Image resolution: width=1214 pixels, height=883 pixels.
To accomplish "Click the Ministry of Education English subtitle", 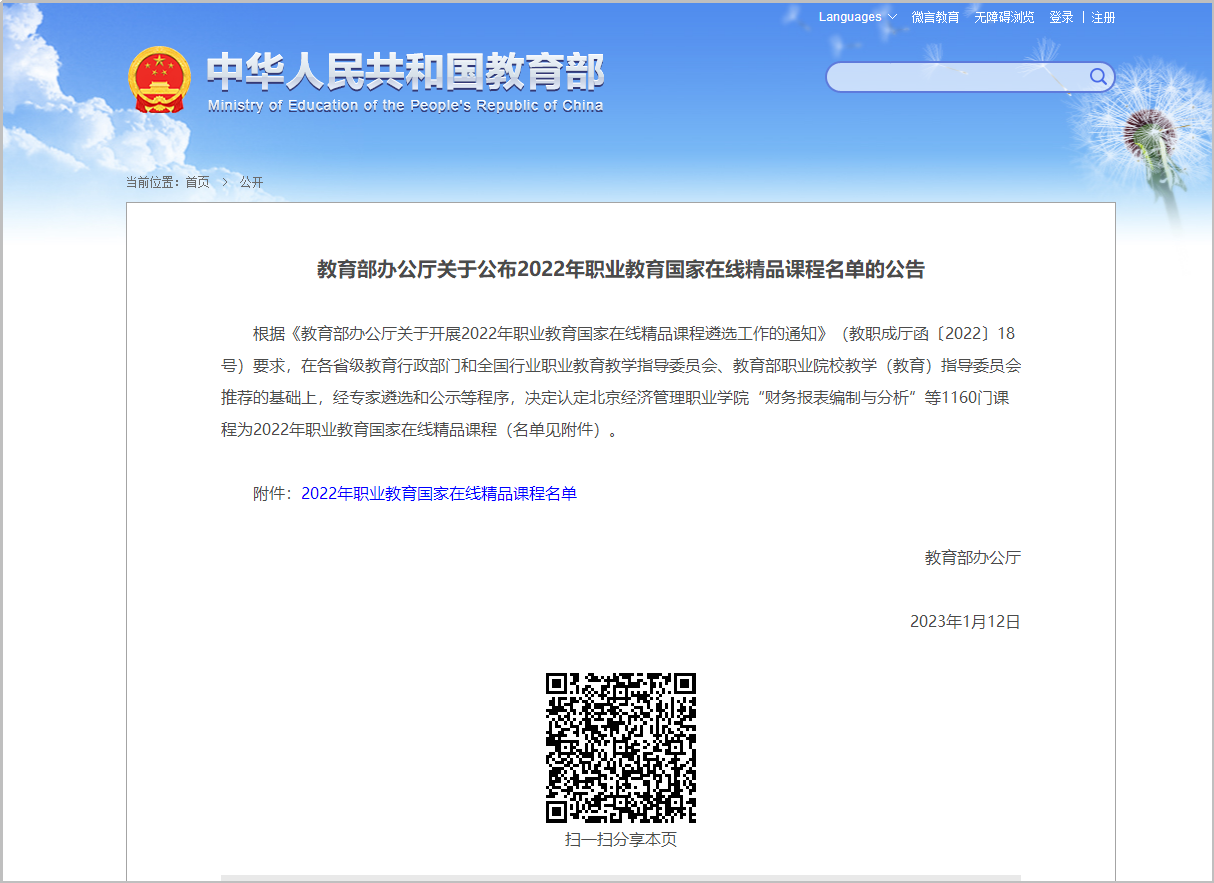I will pos(406,106).
